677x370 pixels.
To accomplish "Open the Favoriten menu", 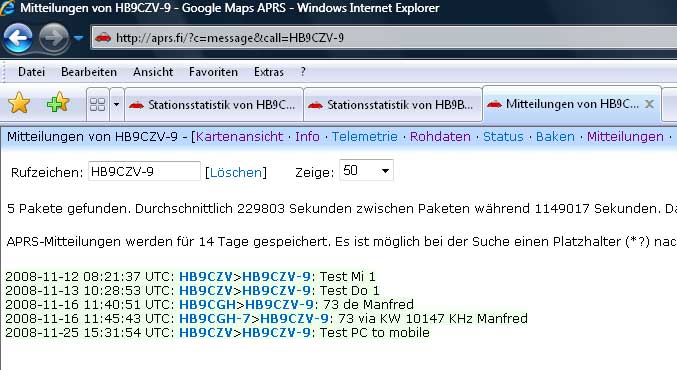I will coord(213,72).
